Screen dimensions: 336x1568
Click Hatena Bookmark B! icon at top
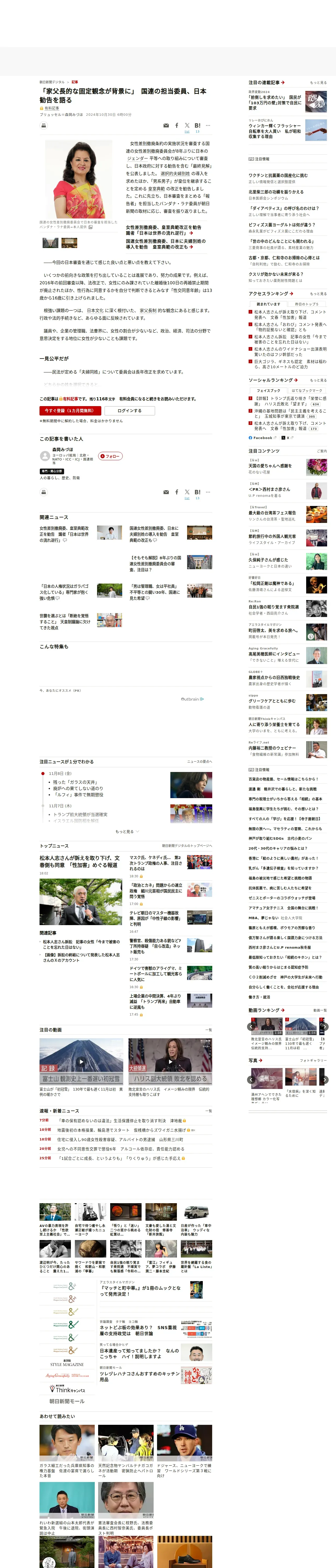pos(198,125)
